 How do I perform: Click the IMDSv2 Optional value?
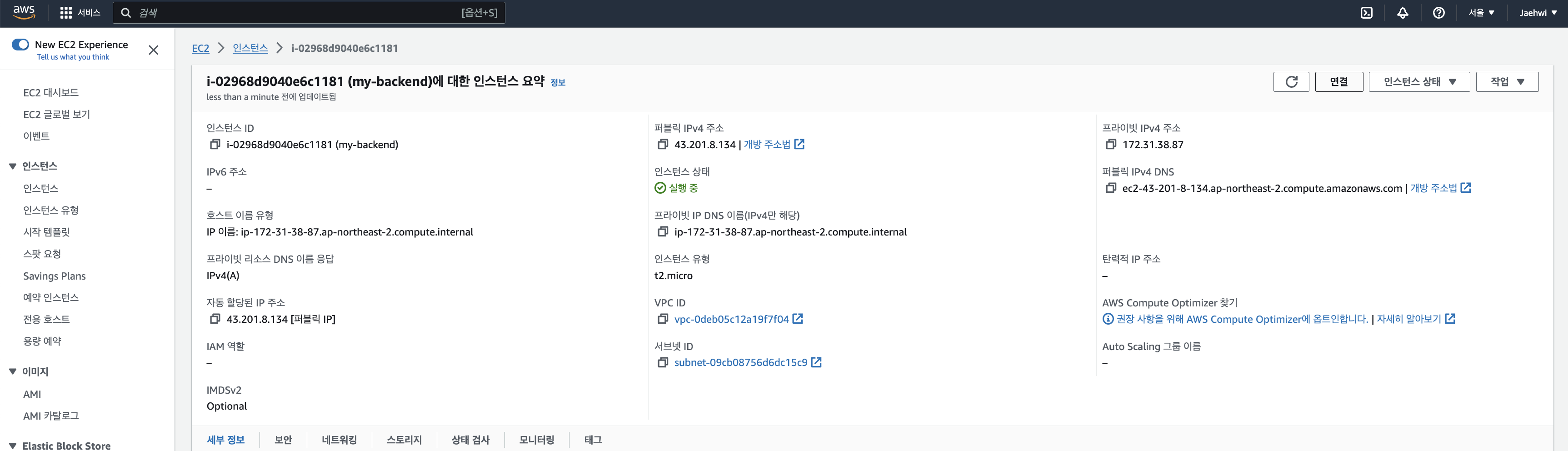pos(226,406)
